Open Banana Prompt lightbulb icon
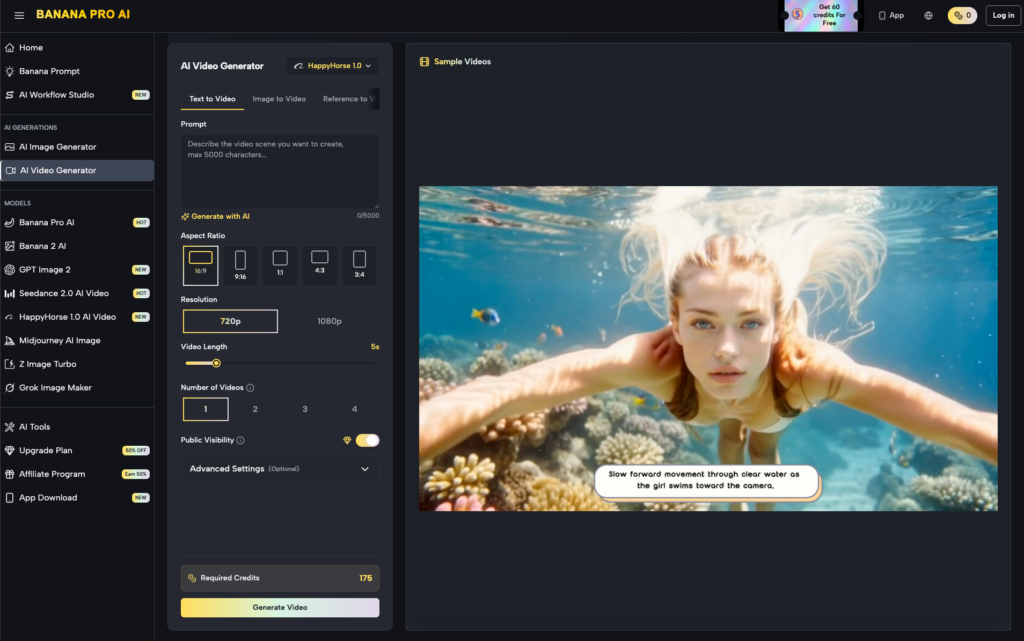Image resolution: width=1024 pixels, height=641 pixels. (10, 71)
